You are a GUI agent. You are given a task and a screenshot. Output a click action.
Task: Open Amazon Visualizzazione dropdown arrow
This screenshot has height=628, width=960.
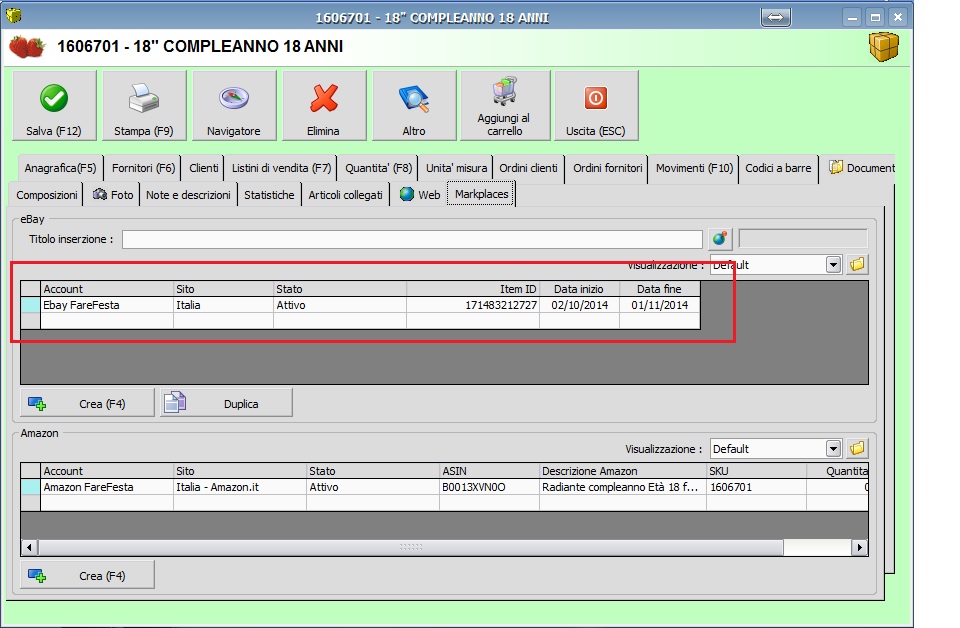(833, 449)
